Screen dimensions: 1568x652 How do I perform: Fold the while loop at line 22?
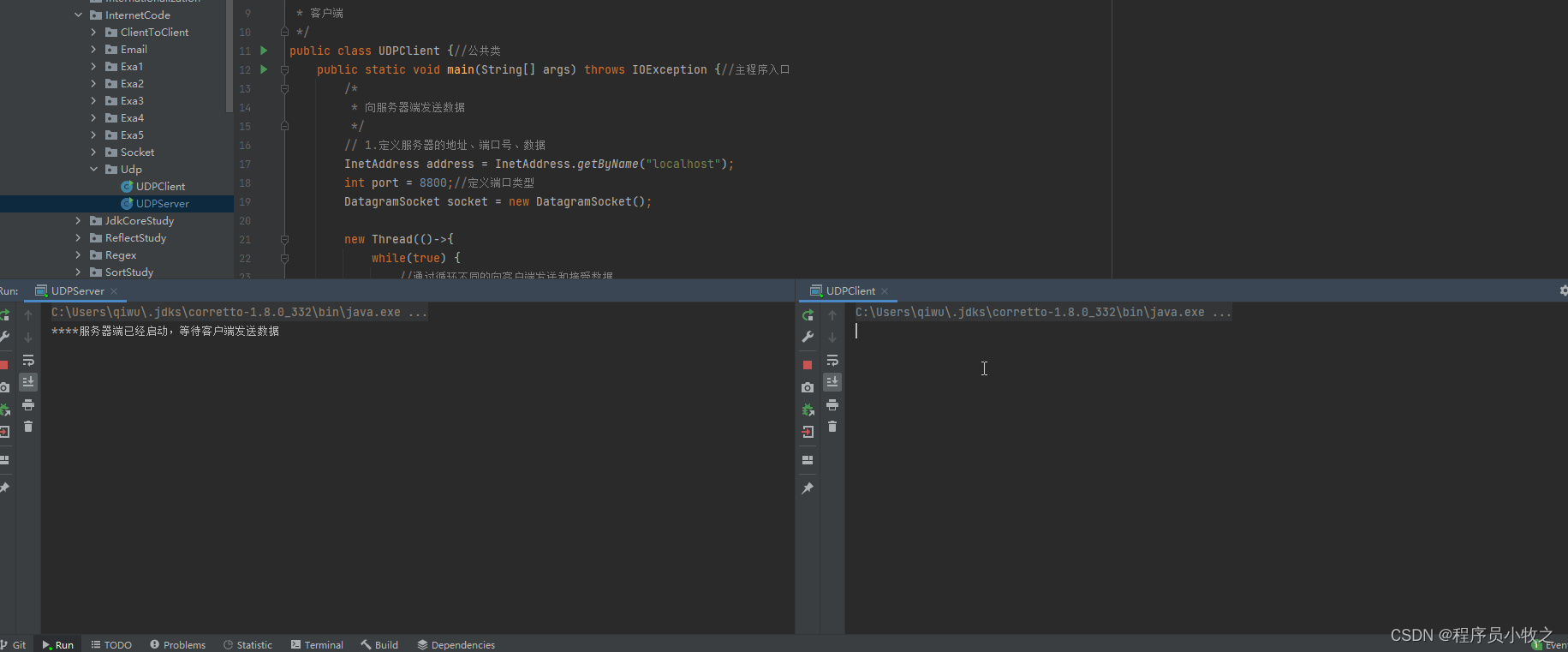click(x=284, y=258)
